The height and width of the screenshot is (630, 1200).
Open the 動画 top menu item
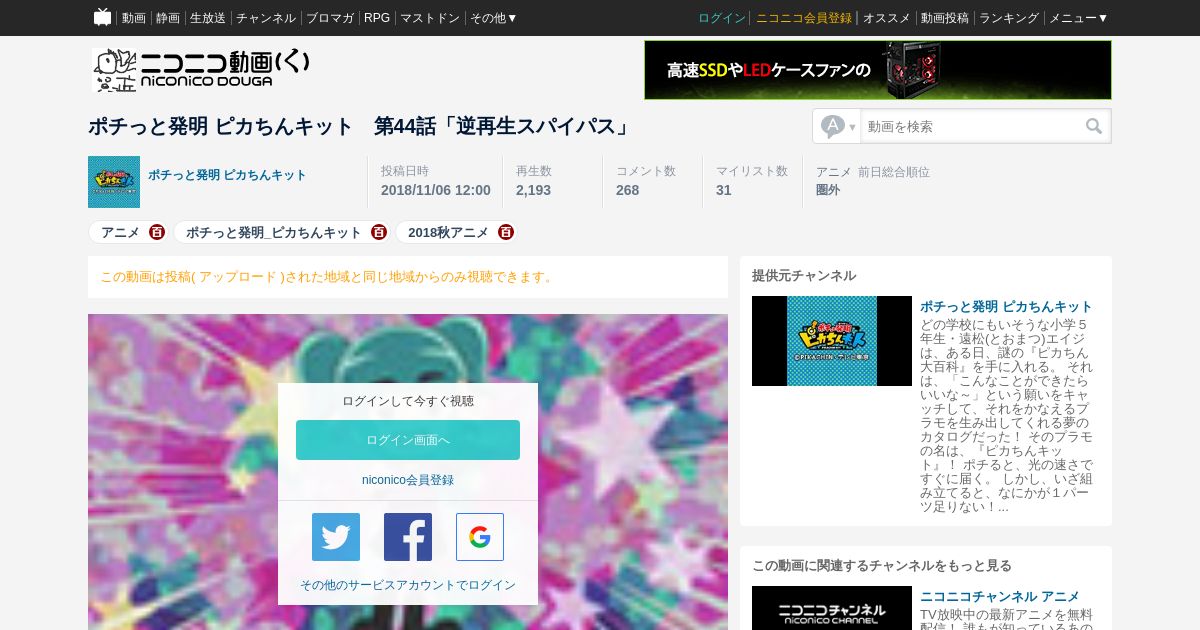(134, 18)
